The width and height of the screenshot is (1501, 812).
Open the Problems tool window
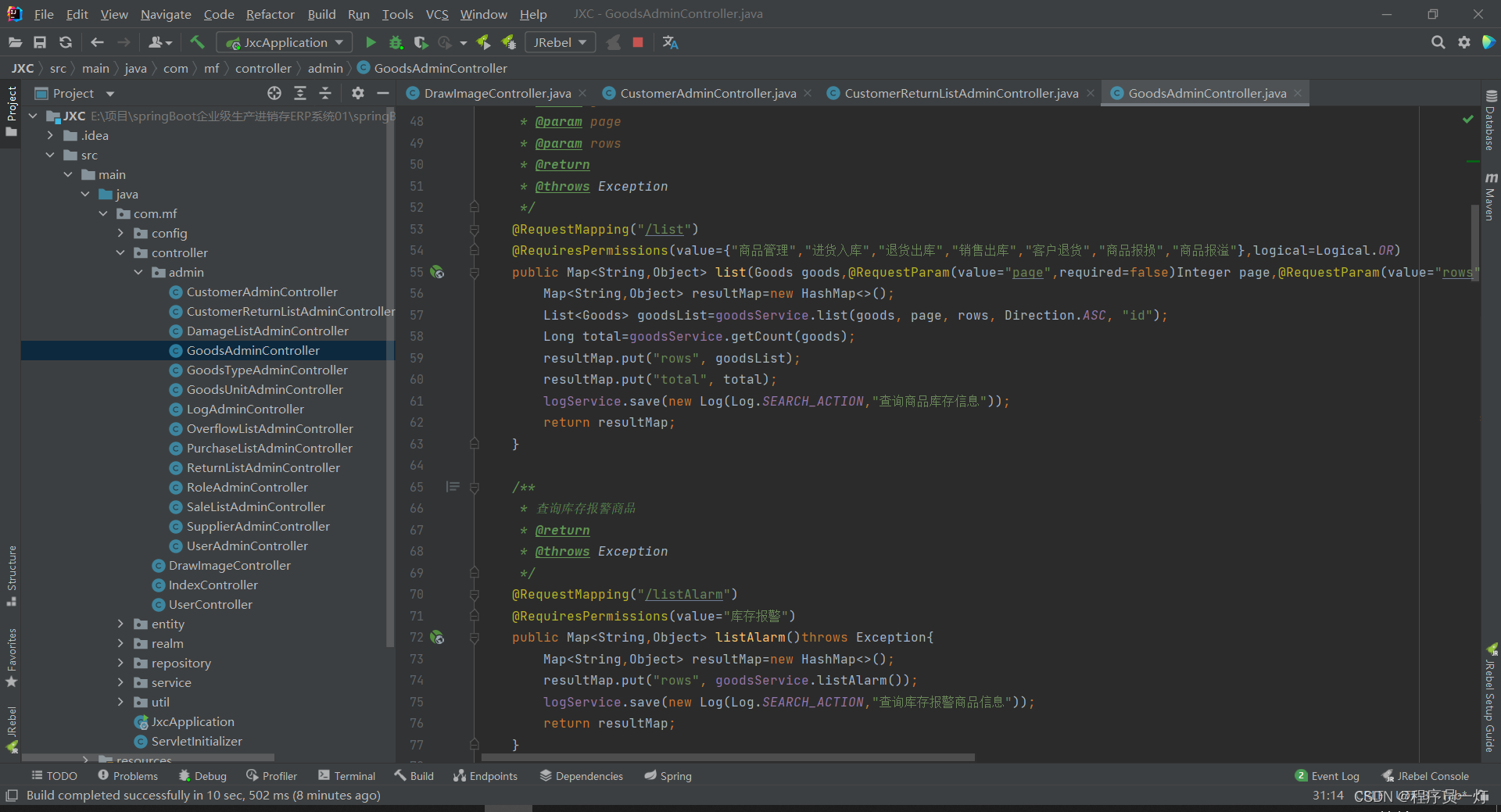(128, 776)
